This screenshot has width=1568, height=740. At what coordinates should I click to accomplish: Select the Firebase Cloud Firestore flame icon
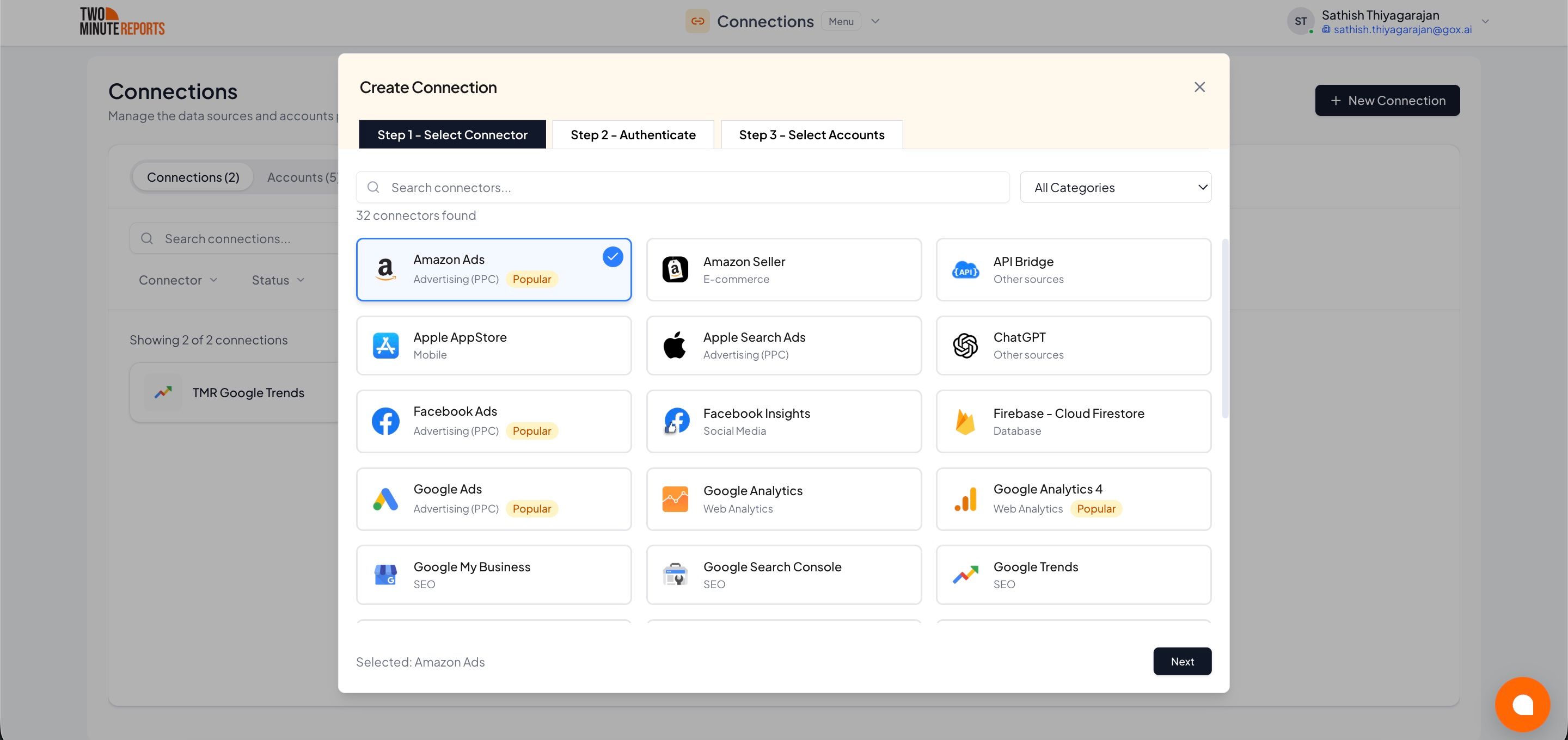pyautogui.click(x=965, y=421)
